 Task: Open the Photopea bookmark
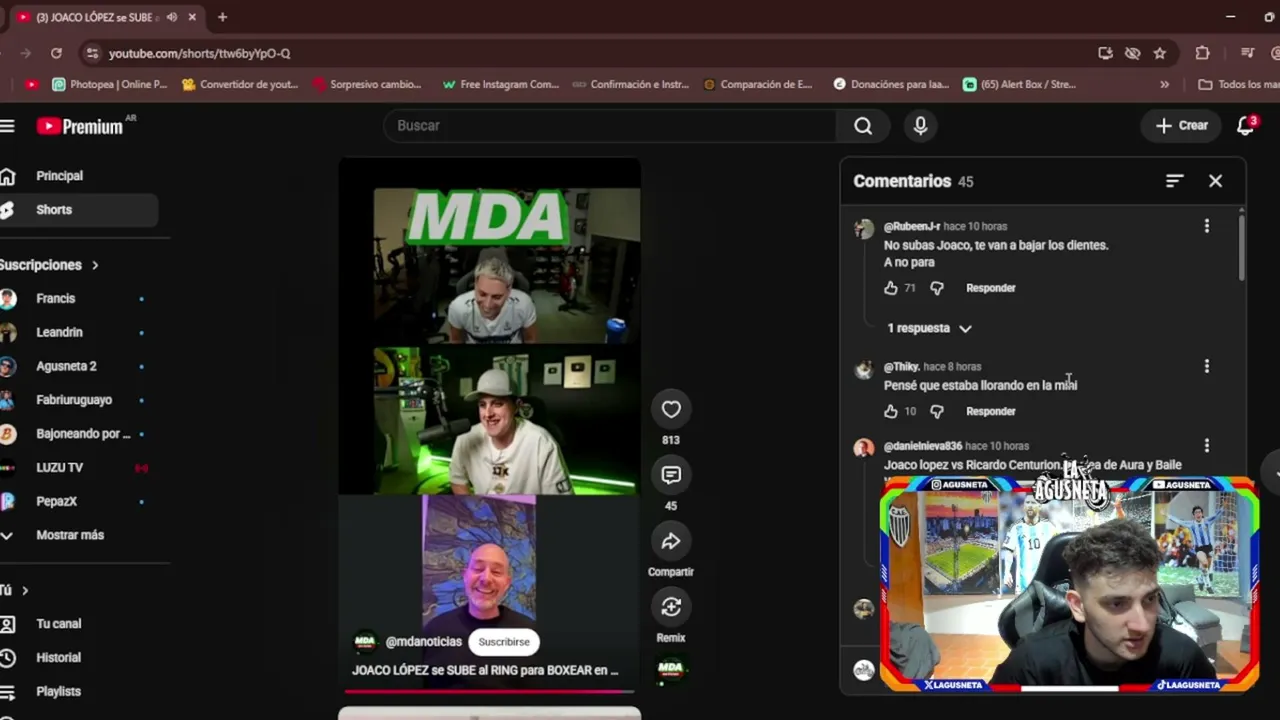[110, 85]
